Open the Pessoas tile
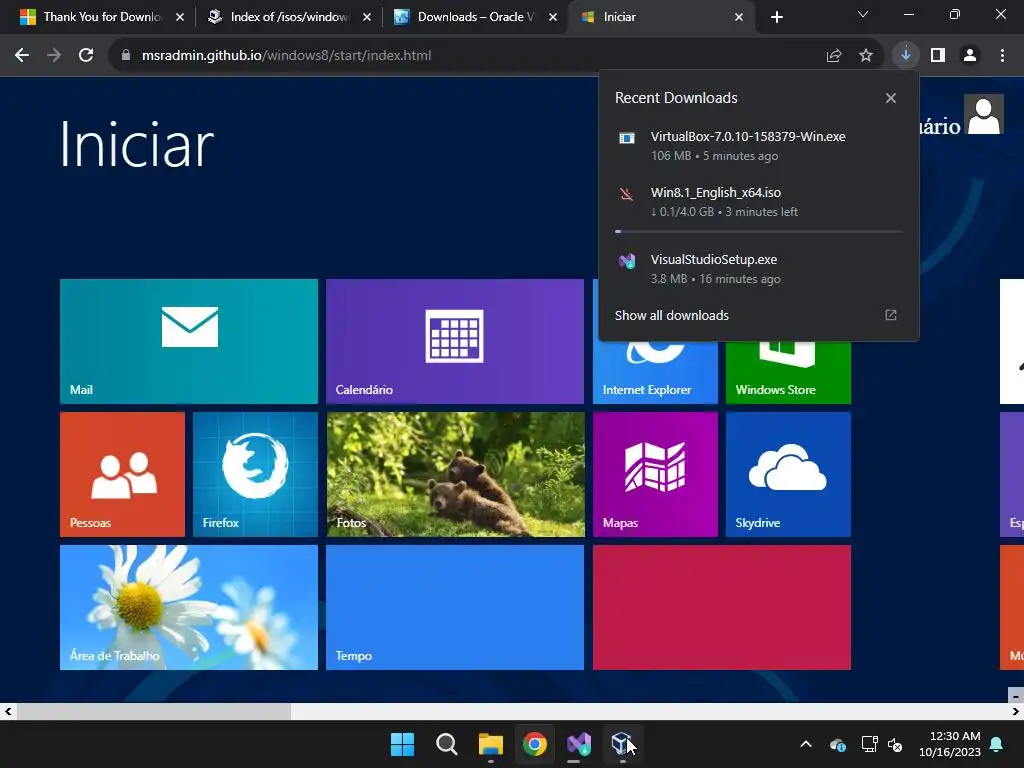 pos(122,474)
